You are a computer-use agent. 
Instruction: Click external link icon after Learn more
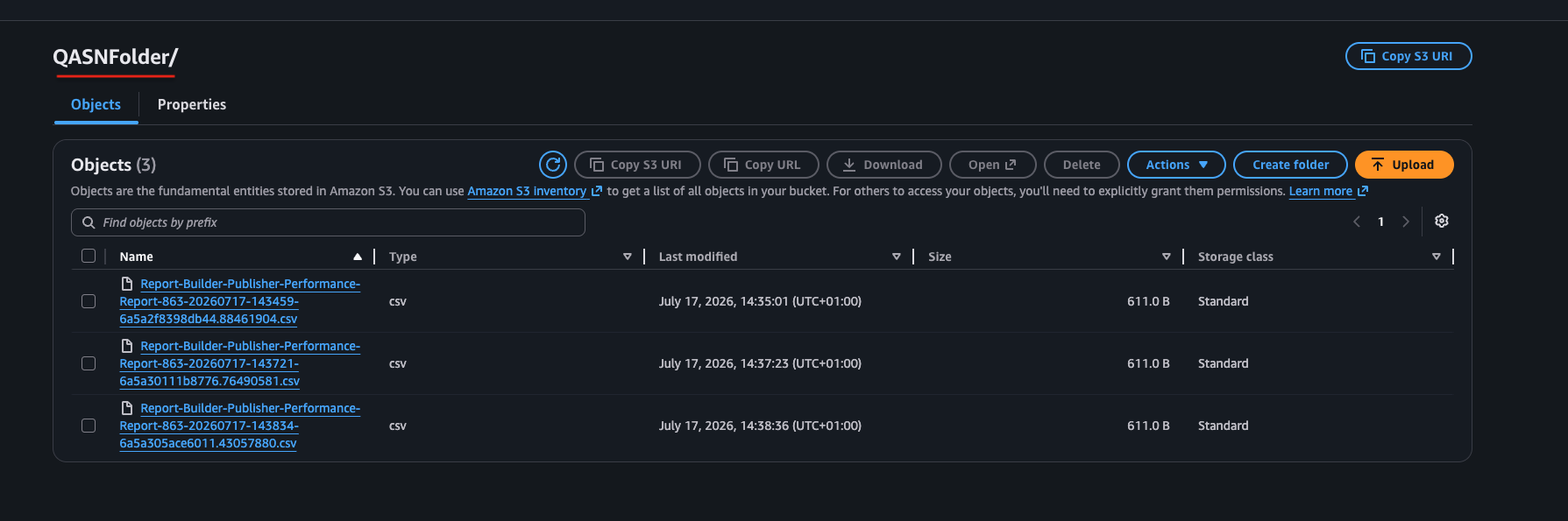click(x=1363, y=191)
